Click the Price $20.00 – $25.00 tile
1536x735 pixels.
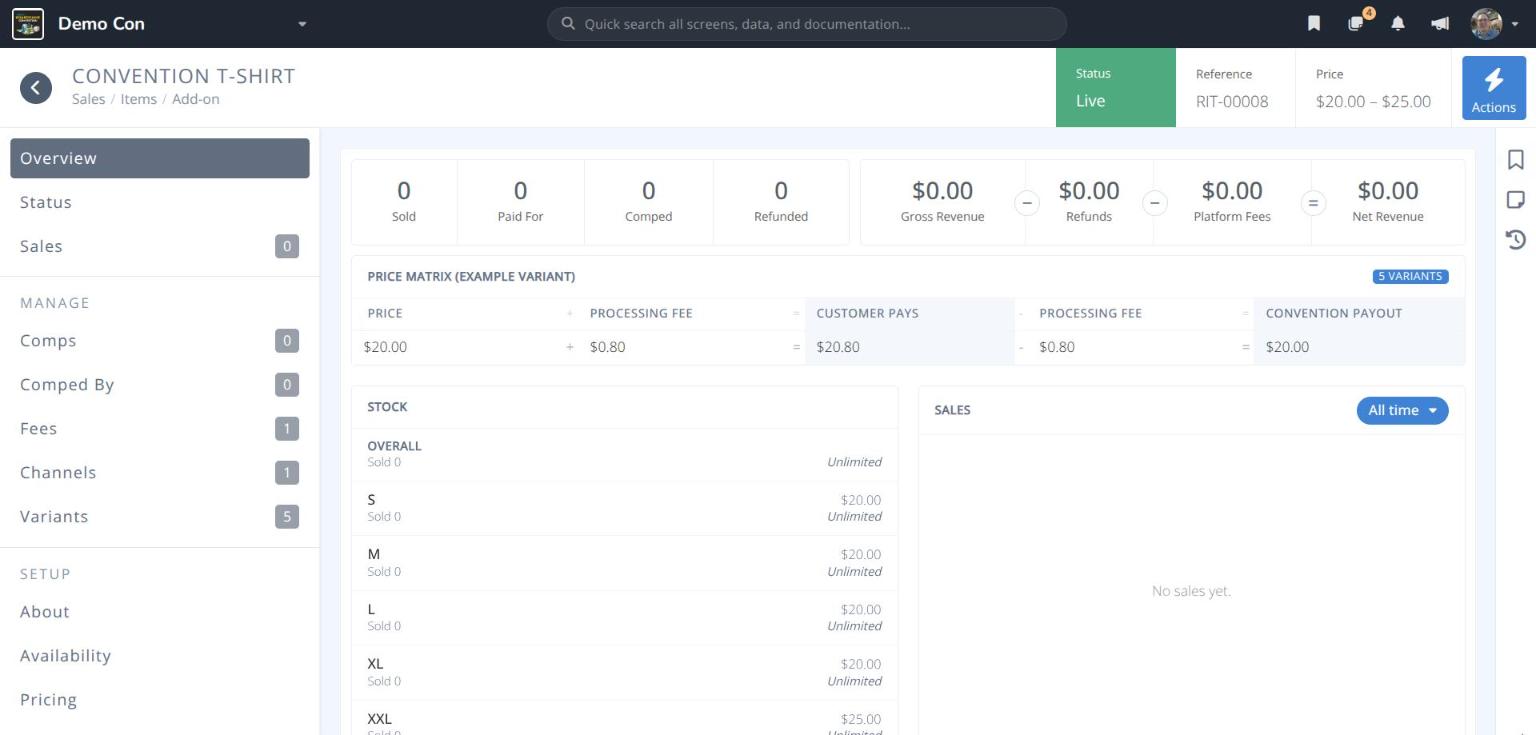pos(1373,88)
